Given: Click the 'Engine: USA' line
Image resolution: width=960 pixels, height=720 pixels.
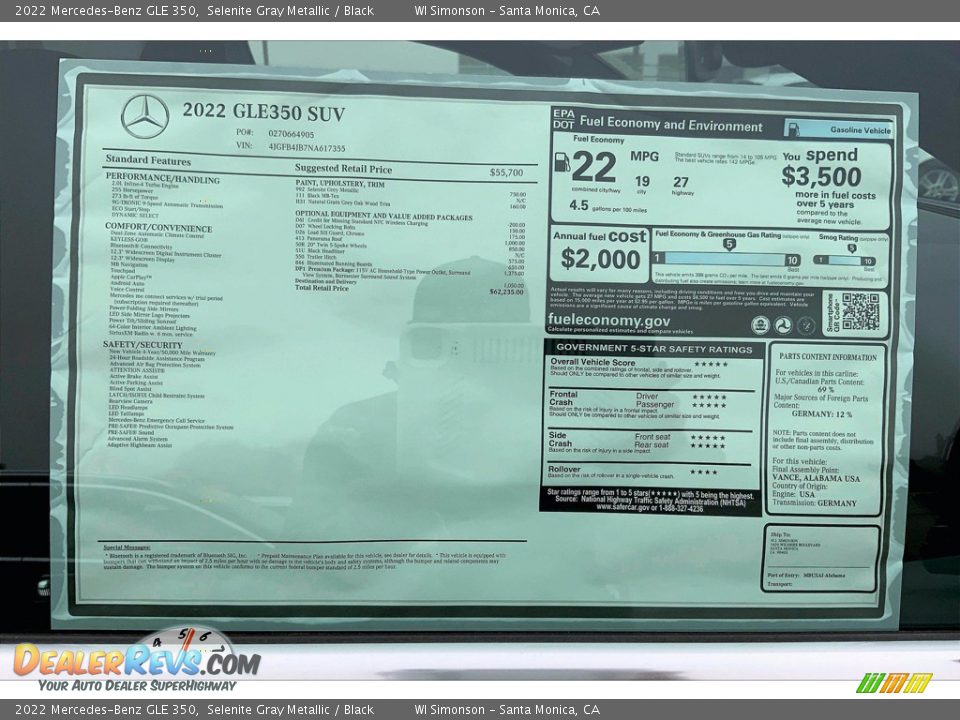Looking at the screenshot, I should 793,494.
